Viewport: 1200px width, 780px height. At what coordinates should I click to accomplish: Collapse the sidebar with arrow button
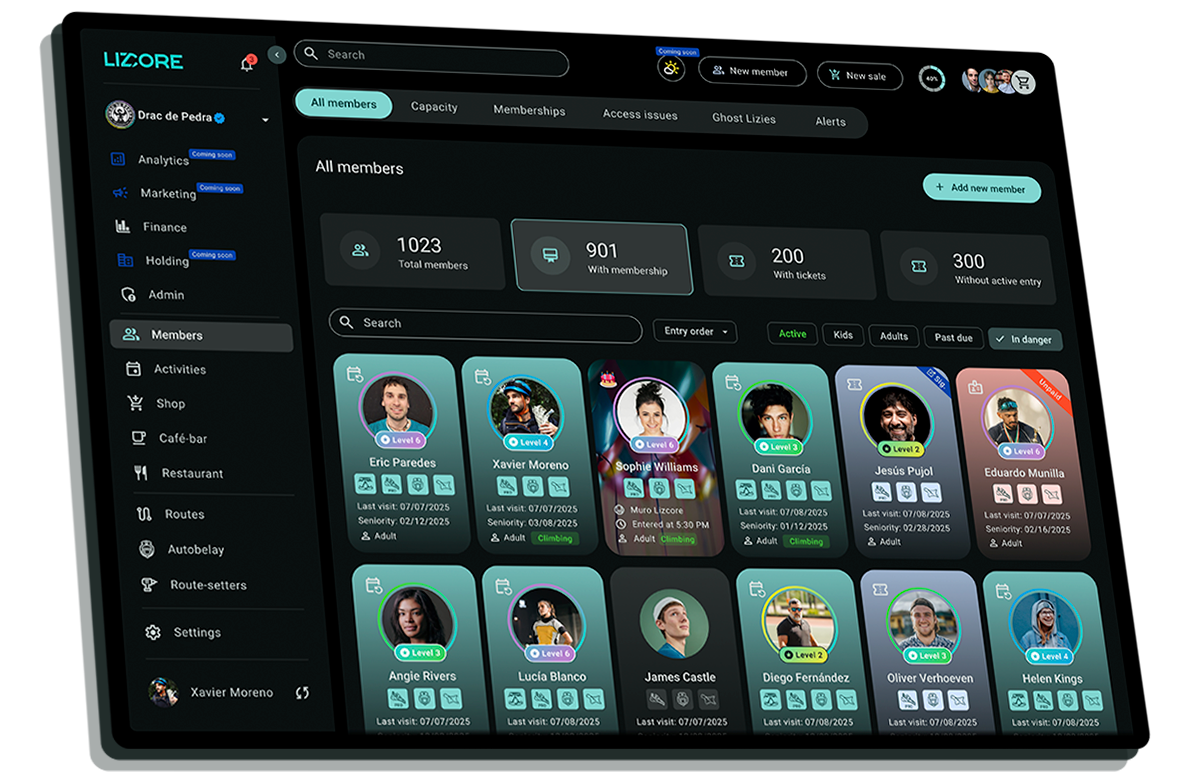click(x=277, y=56)
